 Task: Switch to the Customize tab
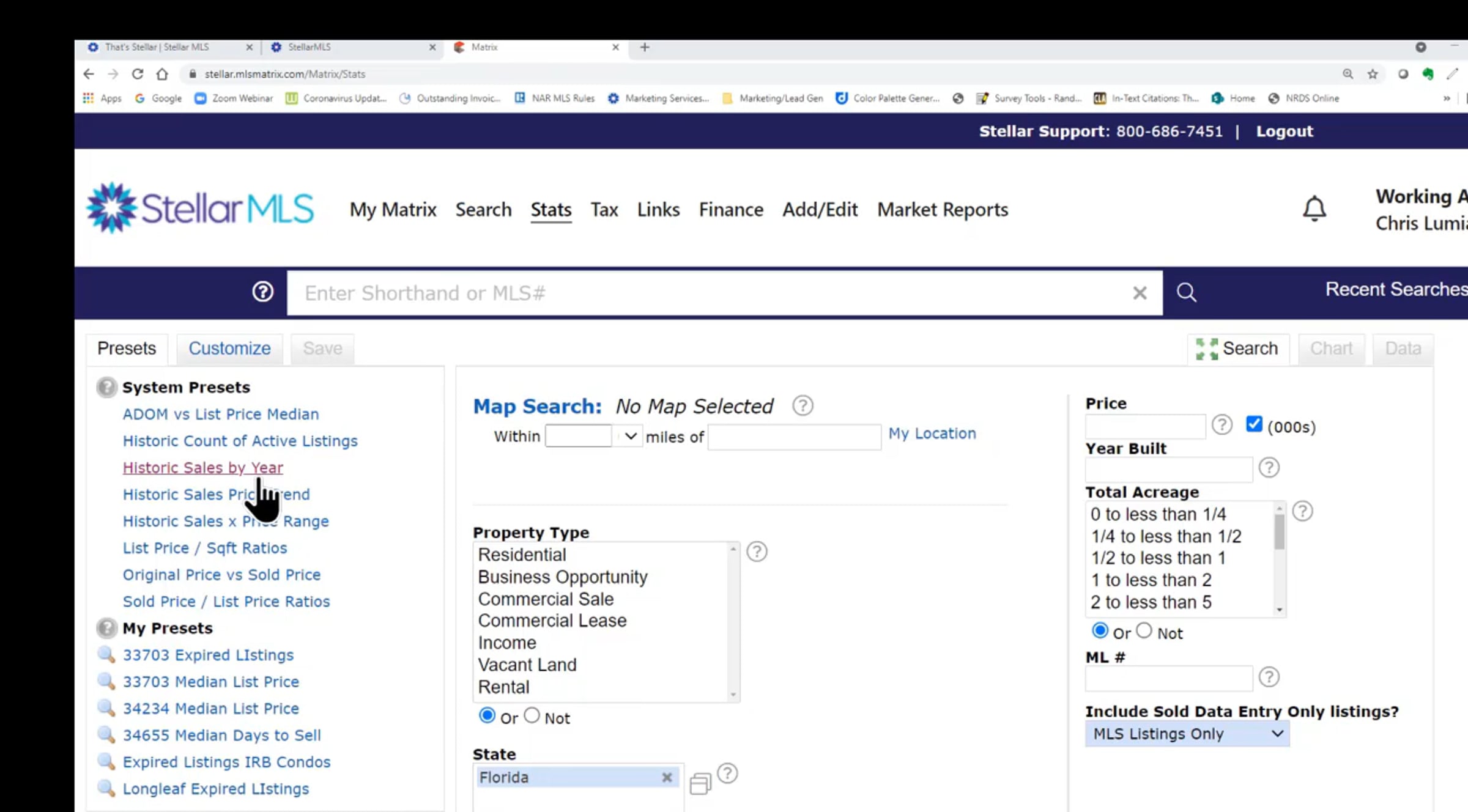pyautogui.click(x=229, y=349)
